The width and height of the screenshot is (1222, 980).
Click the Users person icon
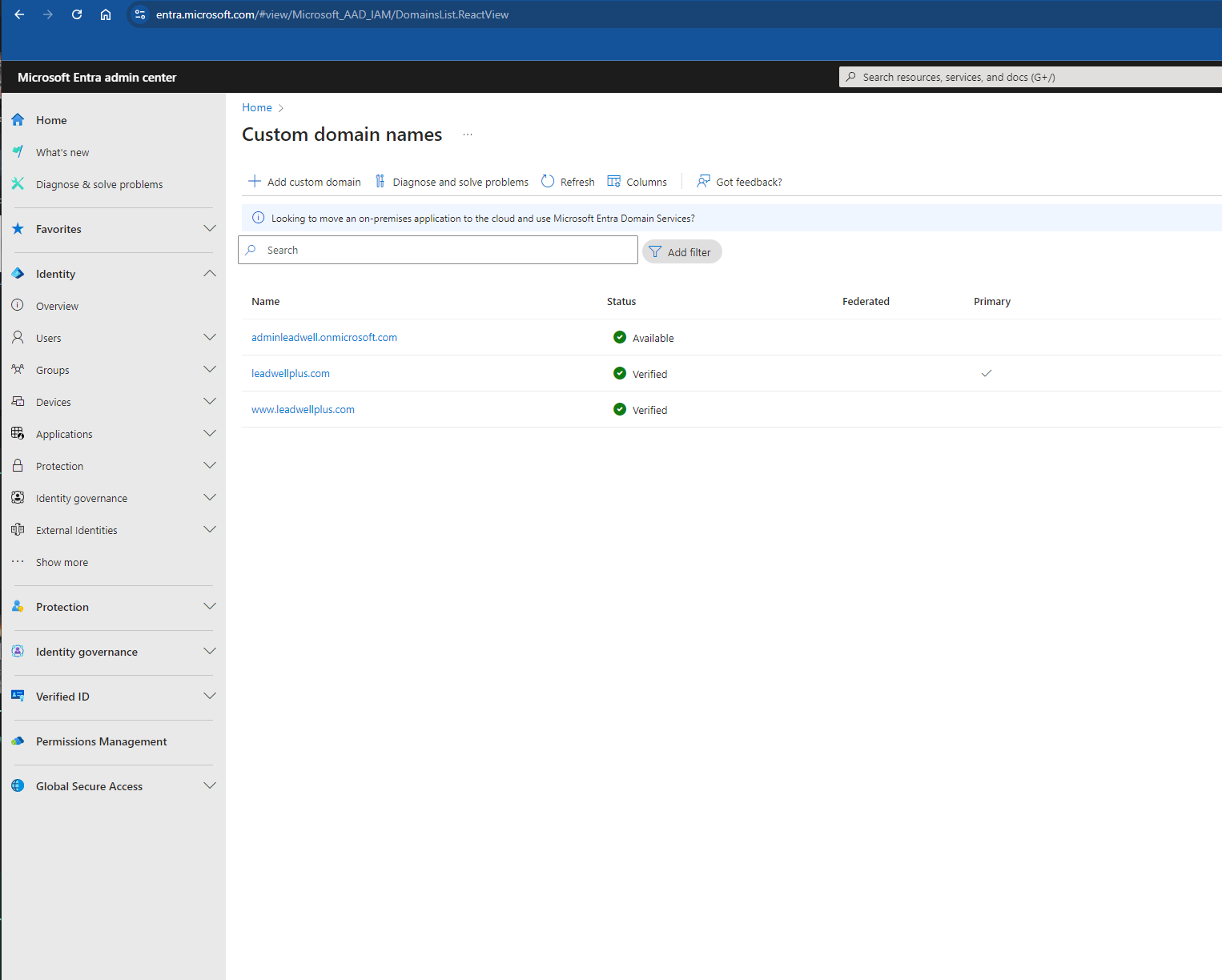pyautogui.click(x=18, y=338)
